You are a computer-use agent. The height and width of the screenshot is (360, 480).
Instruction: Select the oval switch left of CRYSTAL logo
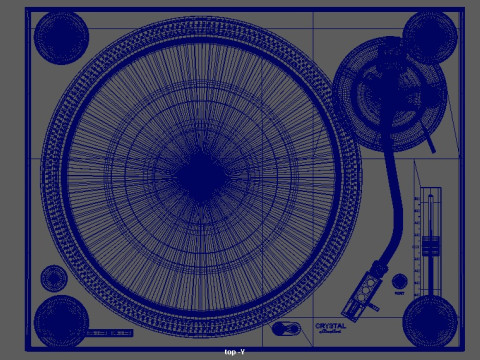click(x=286, y=329)
